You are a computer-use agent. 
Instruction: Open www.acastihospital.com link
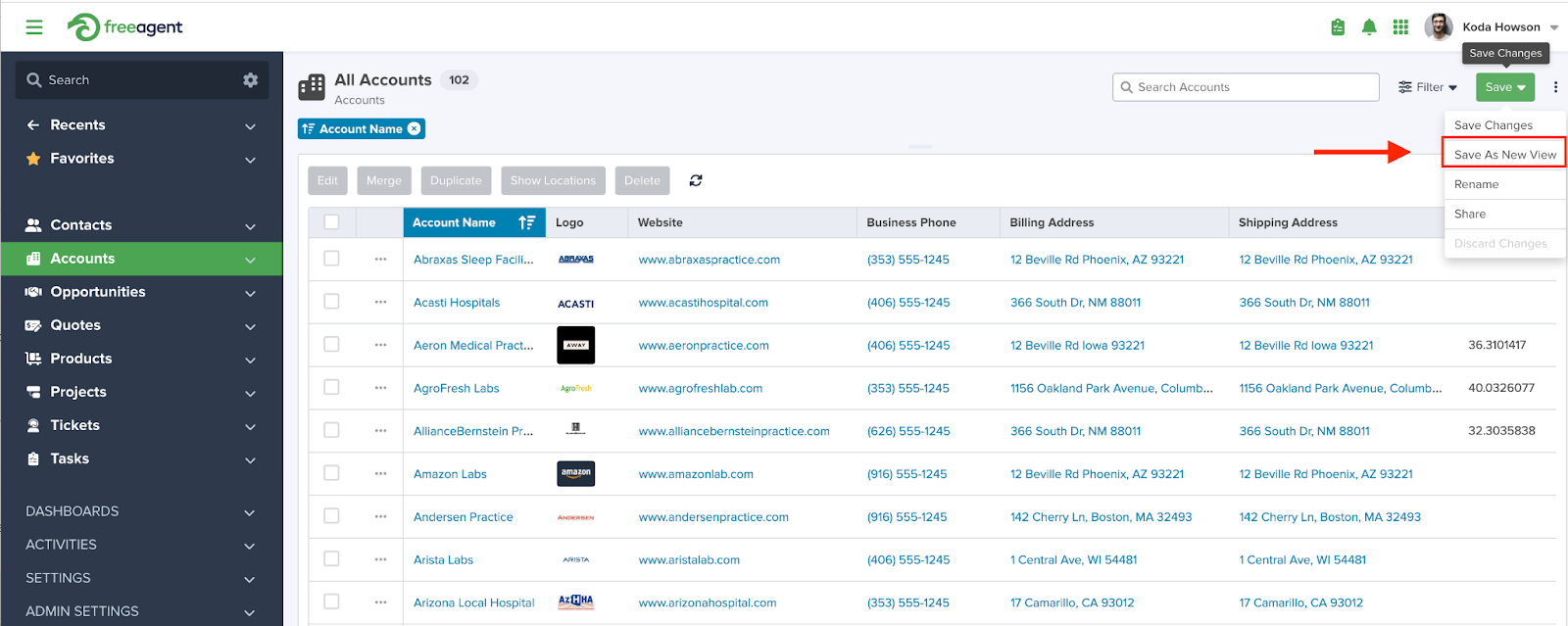tap(704, 303)
